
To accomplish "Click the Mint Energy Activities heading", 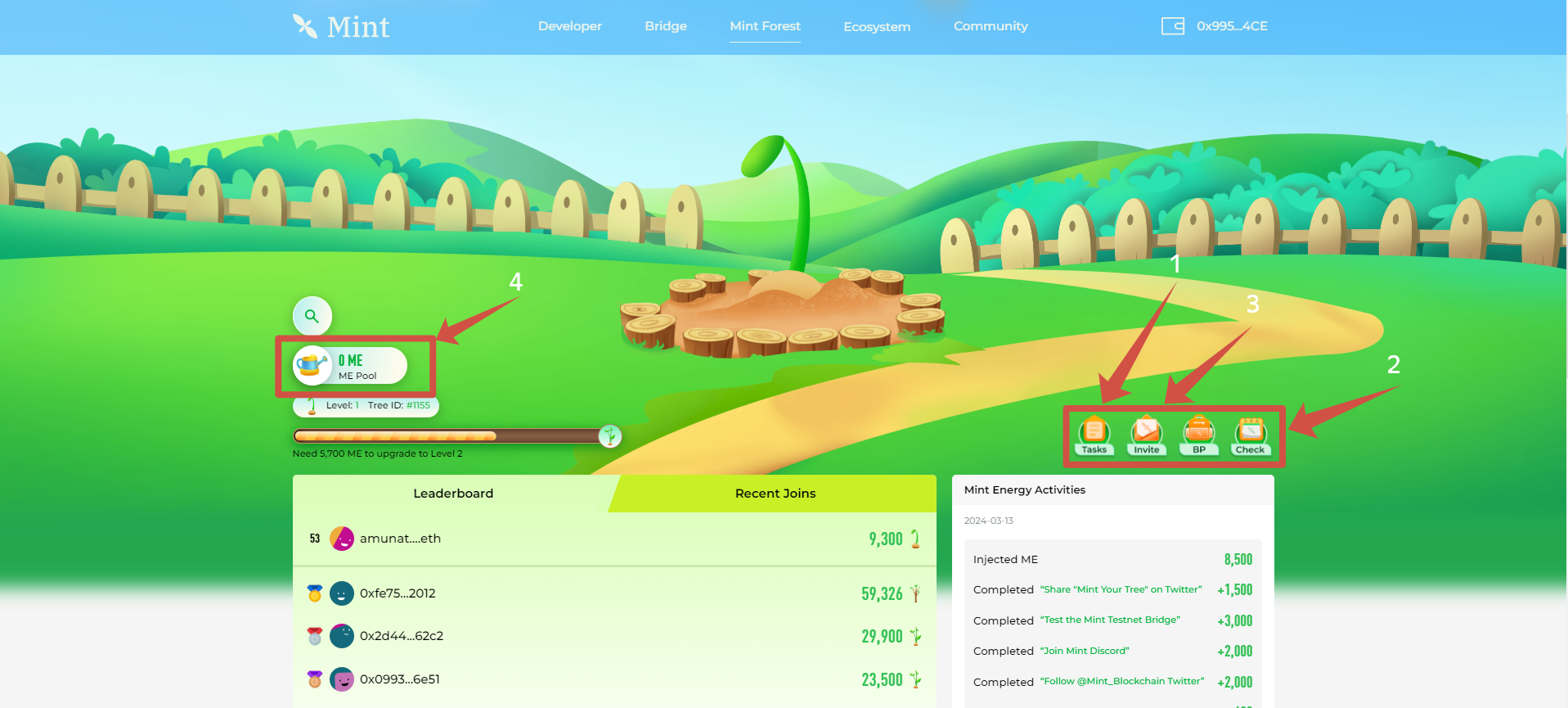I will 1025,489.
